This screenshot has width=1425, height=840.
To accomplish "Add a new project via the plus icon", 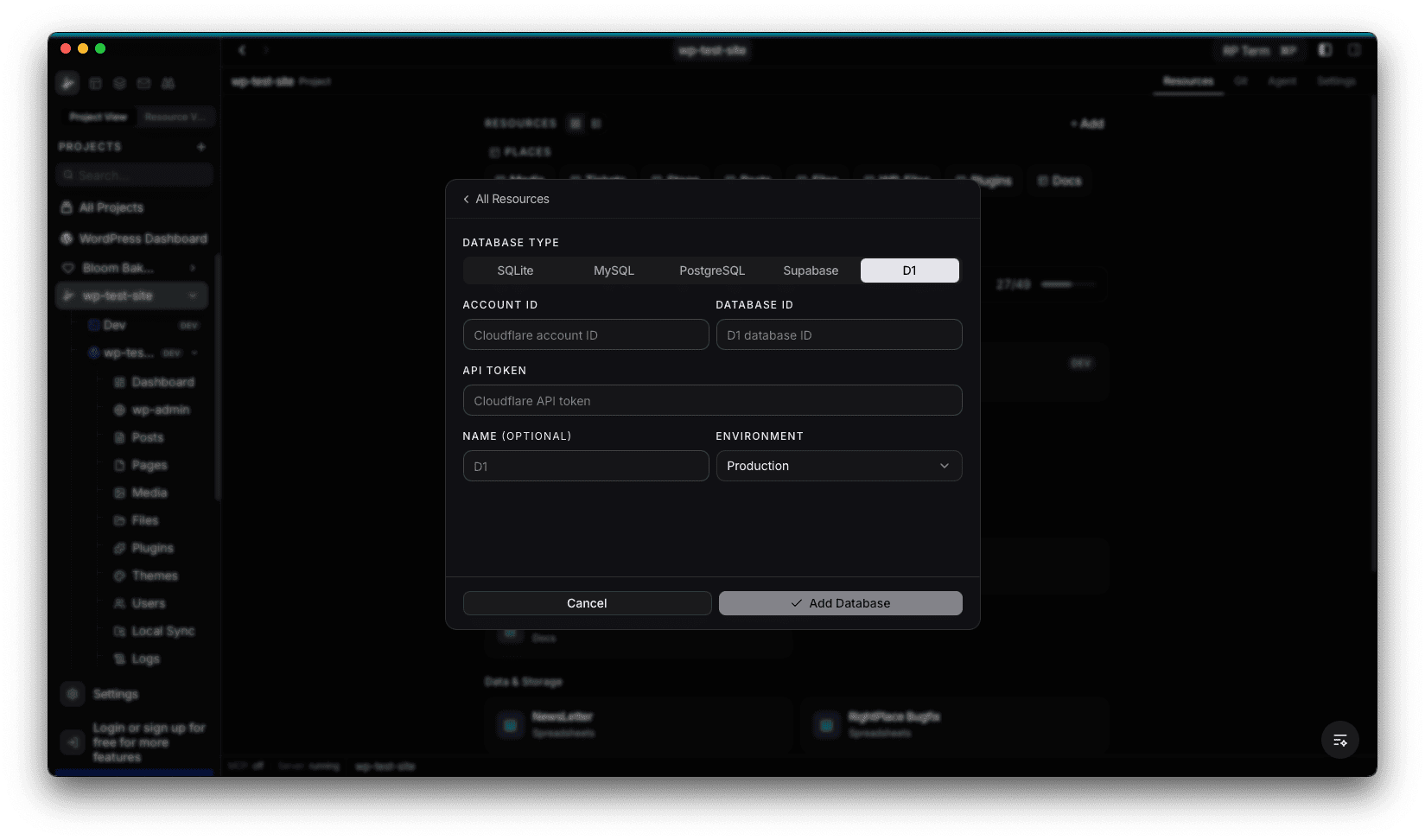I will coord(201,146).
